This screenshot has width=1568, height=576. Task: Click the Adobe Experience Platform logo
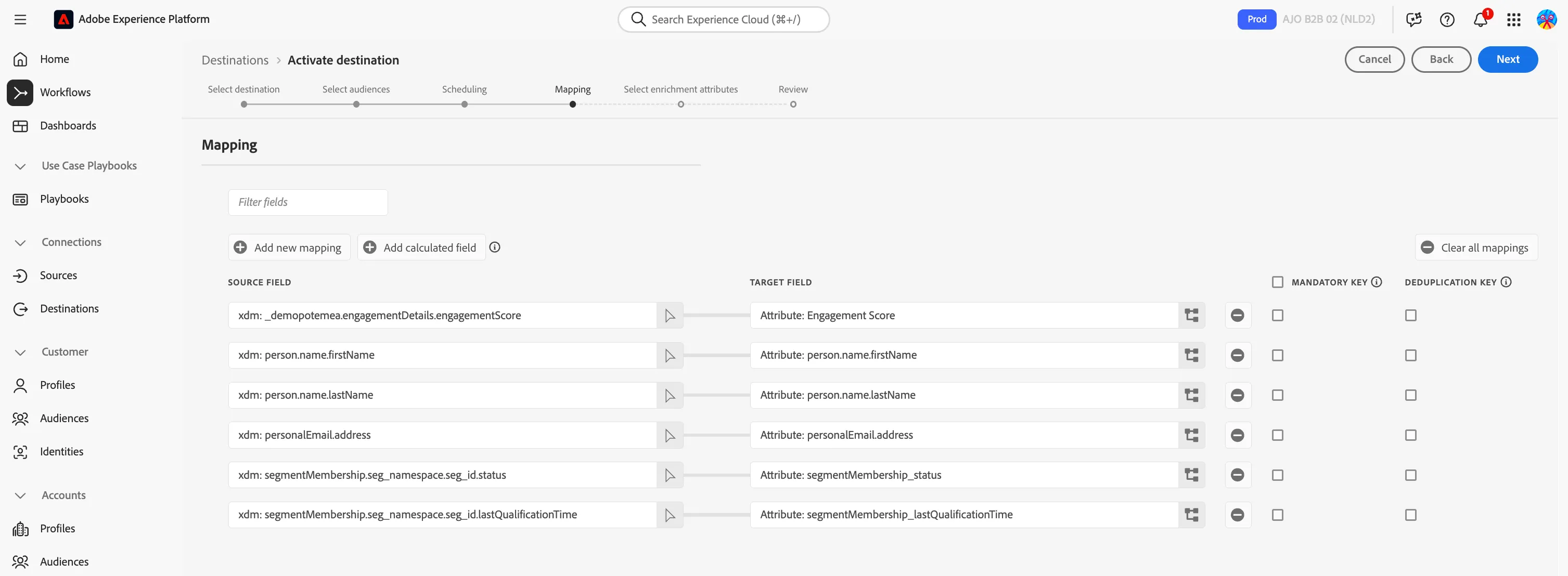[x=63, y=19]
